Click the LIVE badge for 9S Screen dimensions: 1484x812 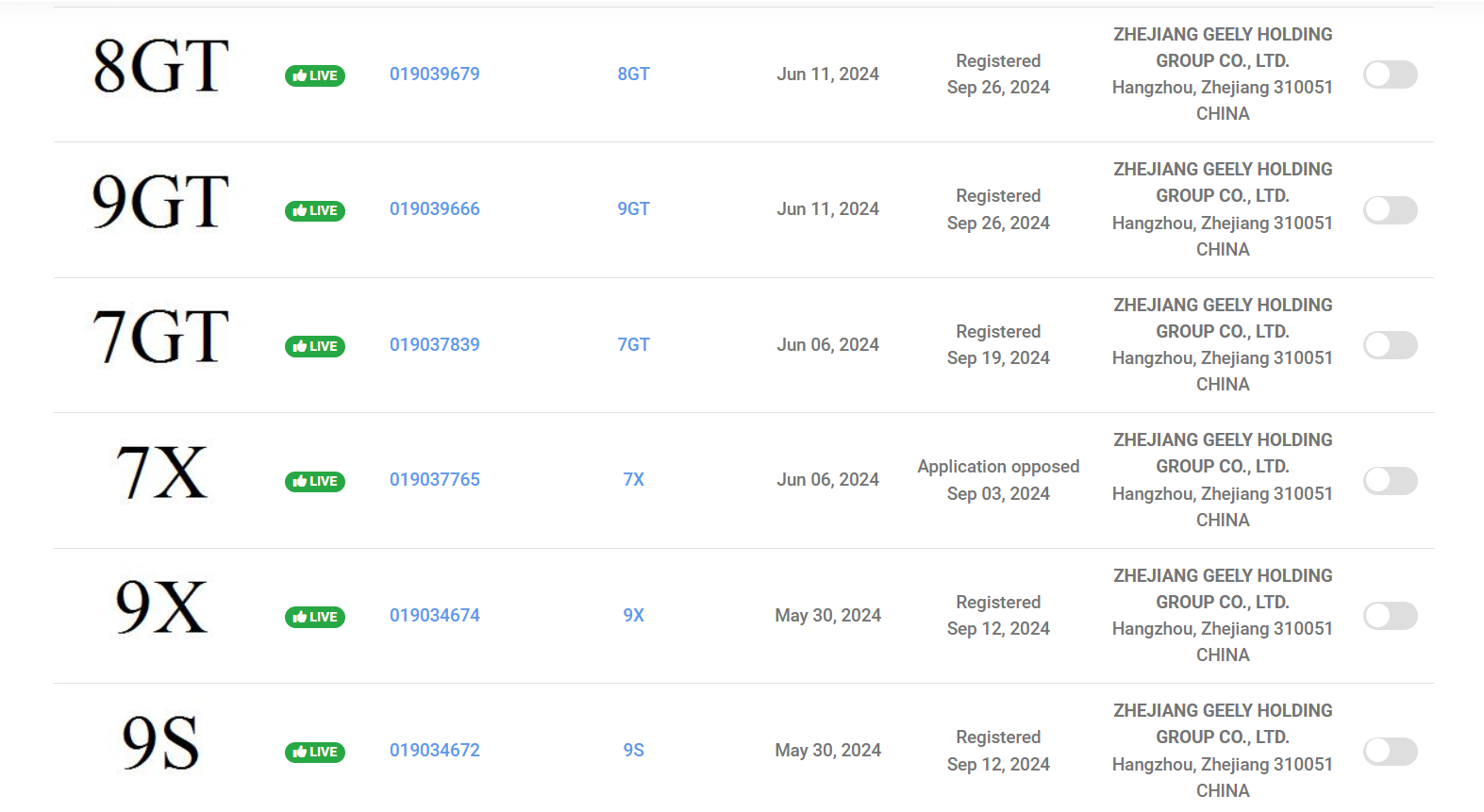(x=315, y=752)
